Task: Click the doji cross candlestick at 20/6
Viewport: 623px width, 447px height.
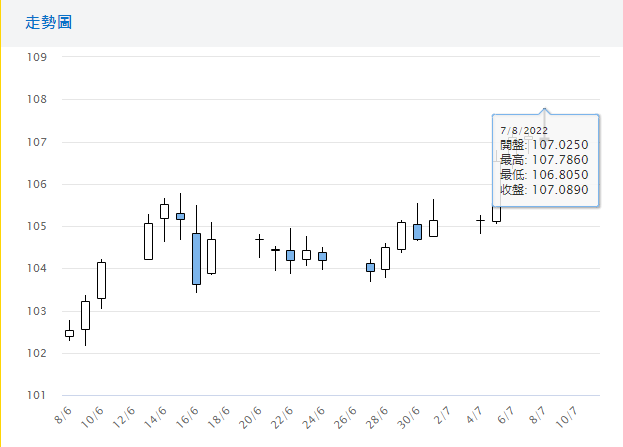Action: pos(259,240)
